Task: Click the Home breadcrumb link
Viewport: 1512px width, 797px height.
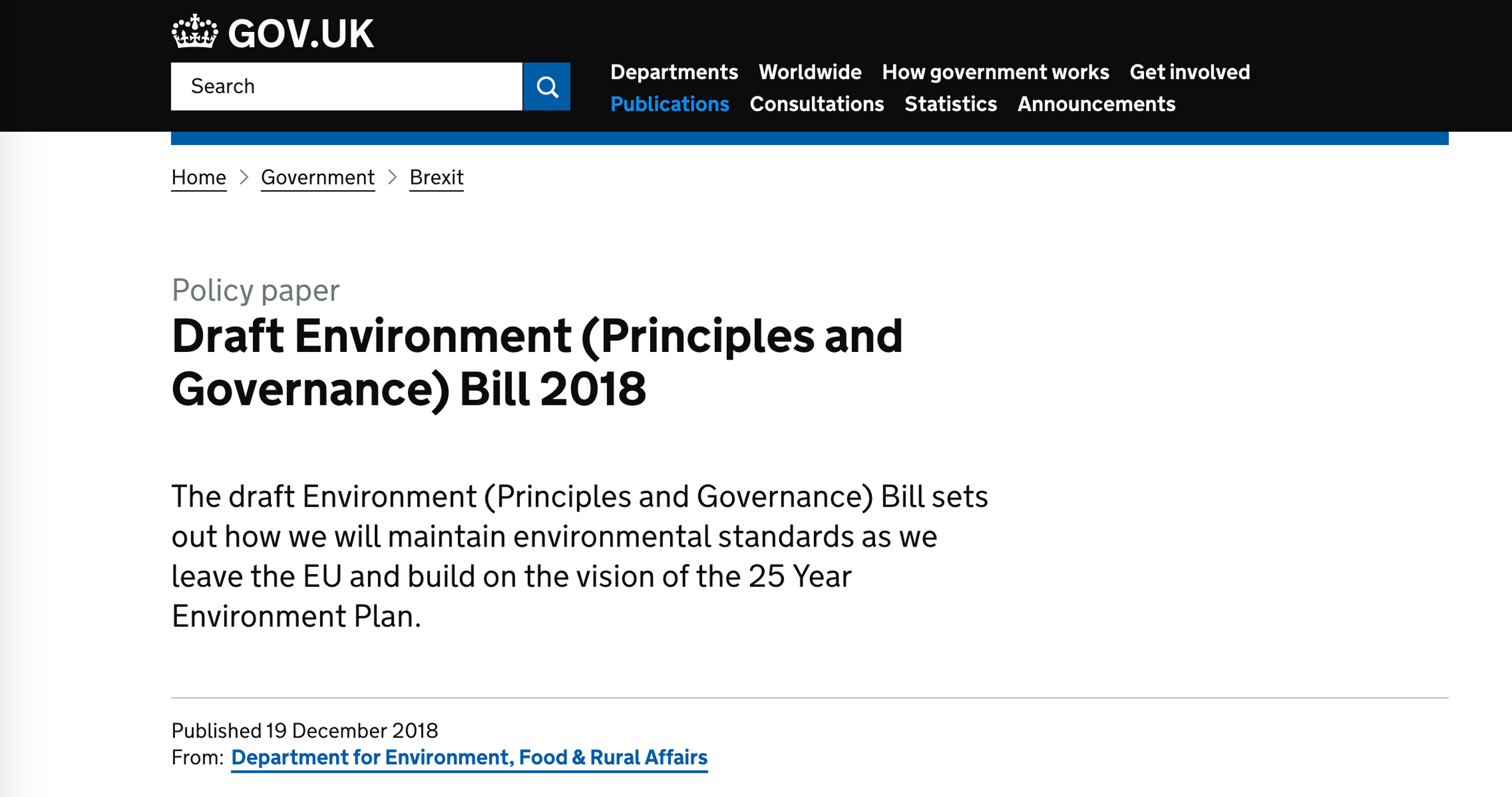Action: 199,177
